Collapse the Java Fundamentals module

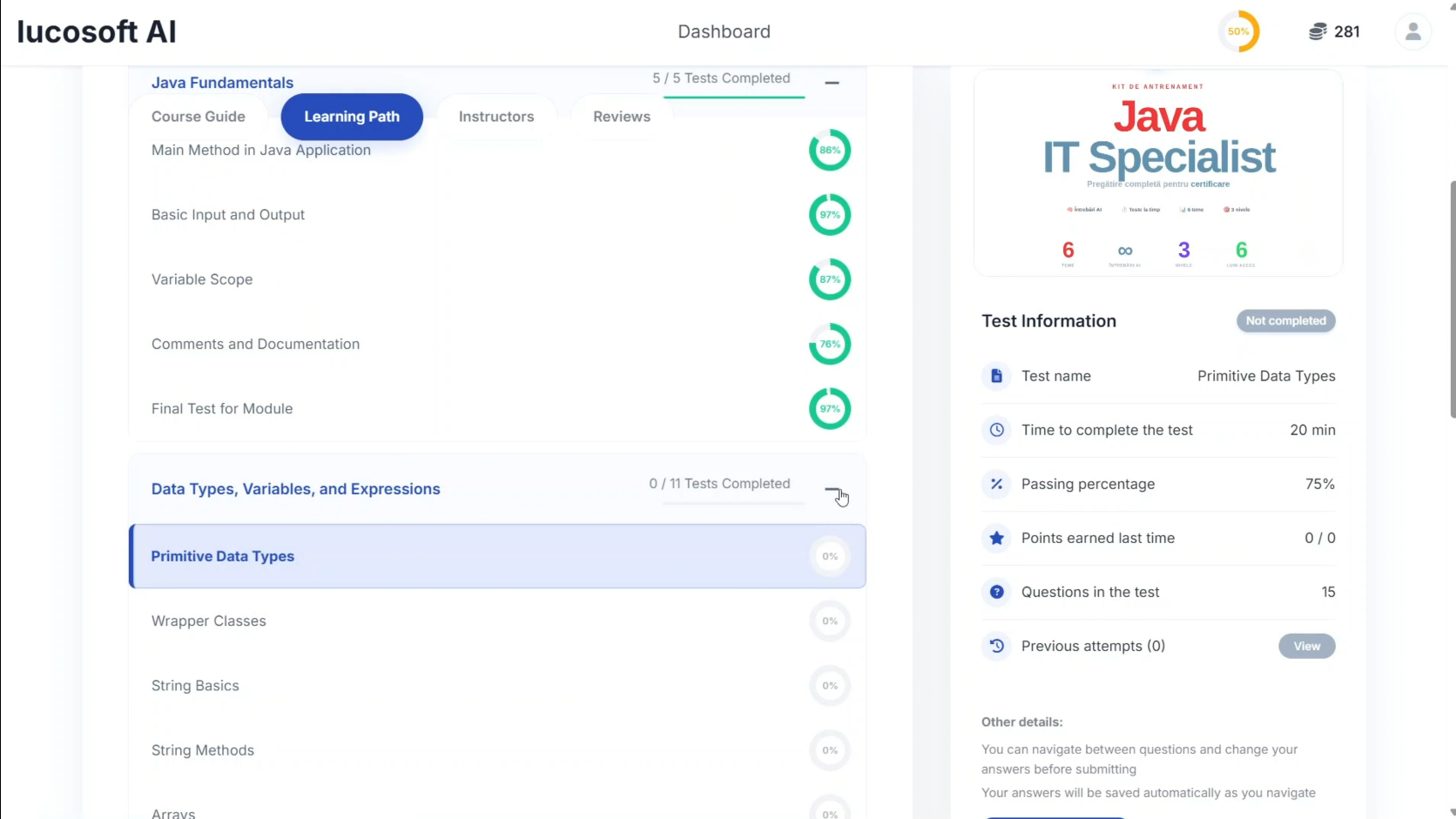pos(832,83)
